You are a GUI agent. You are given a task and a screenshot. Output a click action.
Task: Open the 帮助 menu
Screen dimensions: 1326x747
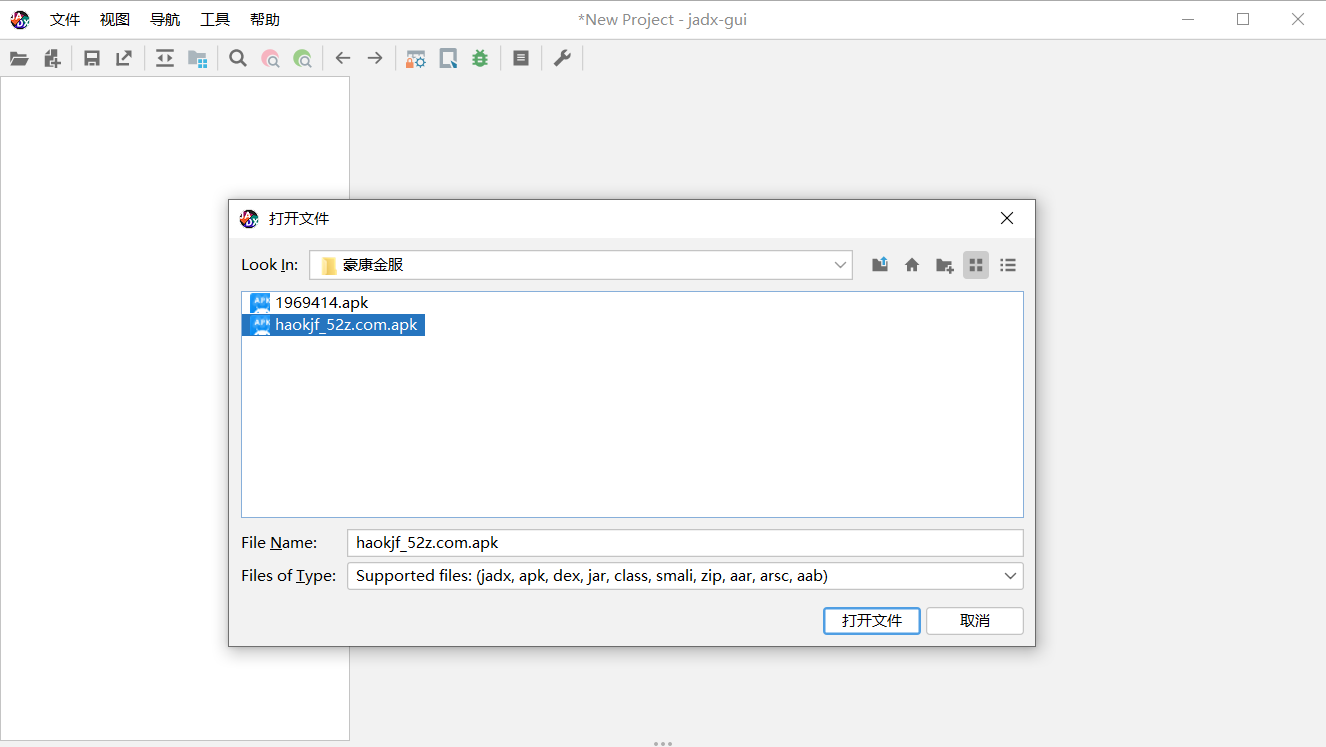265,20
